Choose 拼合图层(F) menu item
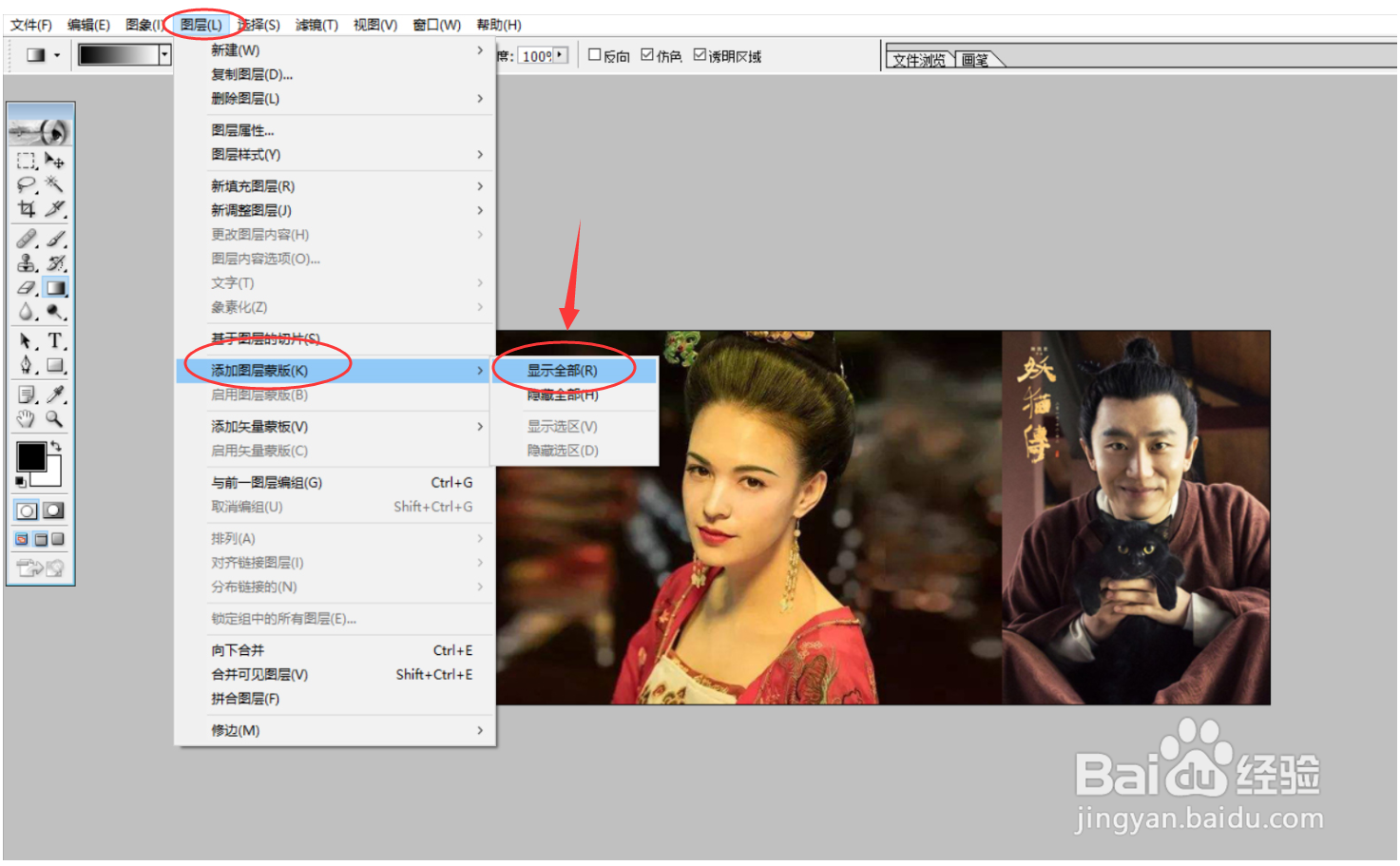 tap(335, 700)
